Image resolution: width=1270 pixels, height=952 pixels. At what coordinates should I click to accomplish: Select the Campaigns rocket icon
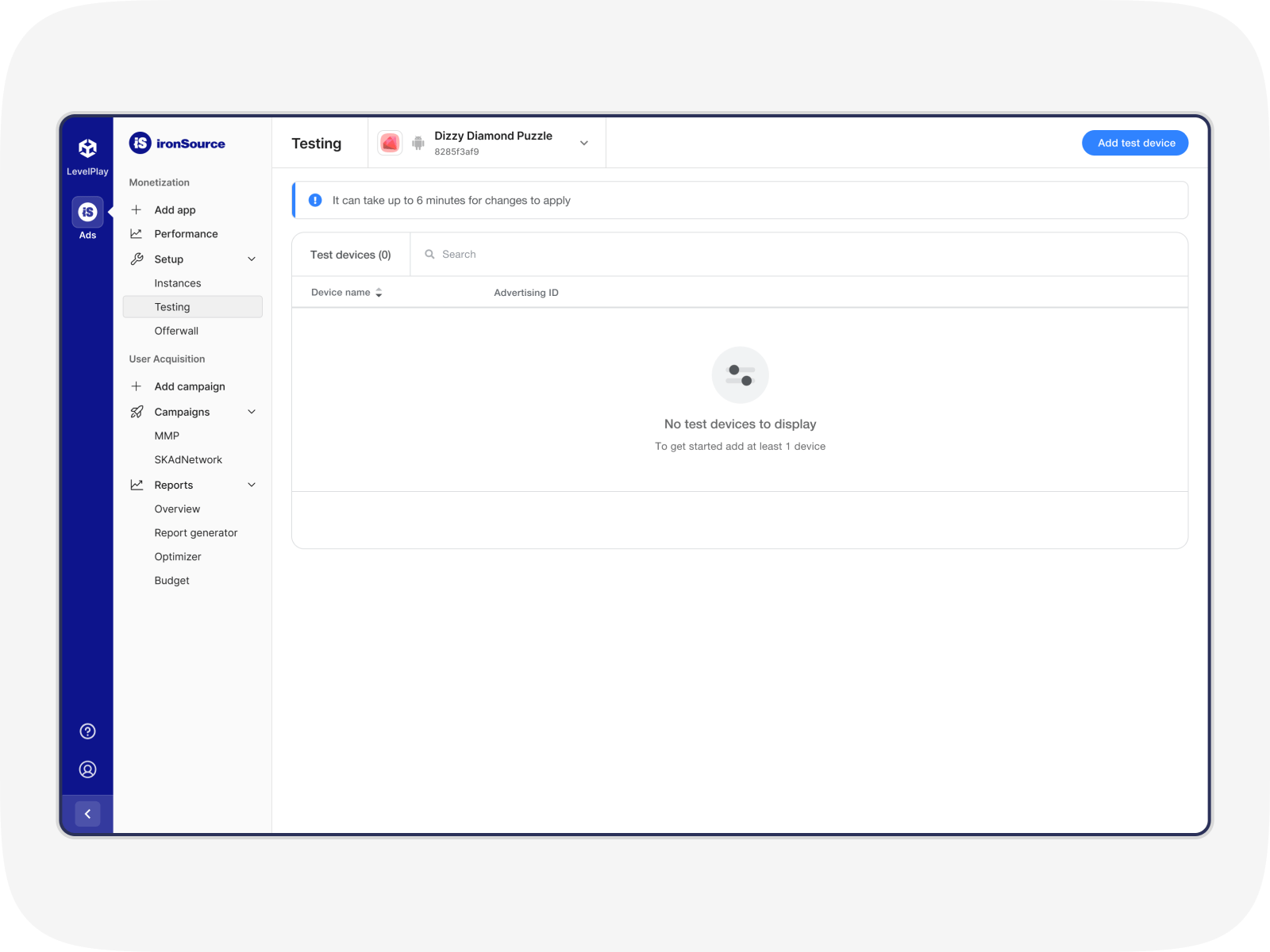coord(137,411)
